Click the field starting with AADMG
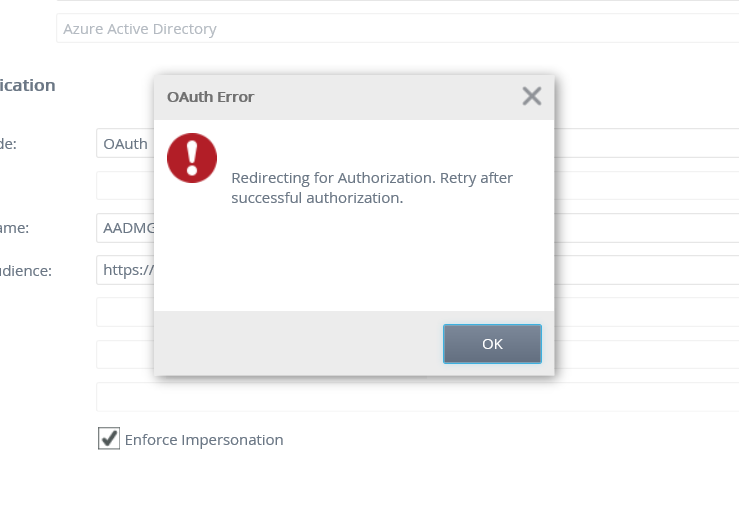Image resolution: width=739 pixels, height=506 pixels. 125,228
